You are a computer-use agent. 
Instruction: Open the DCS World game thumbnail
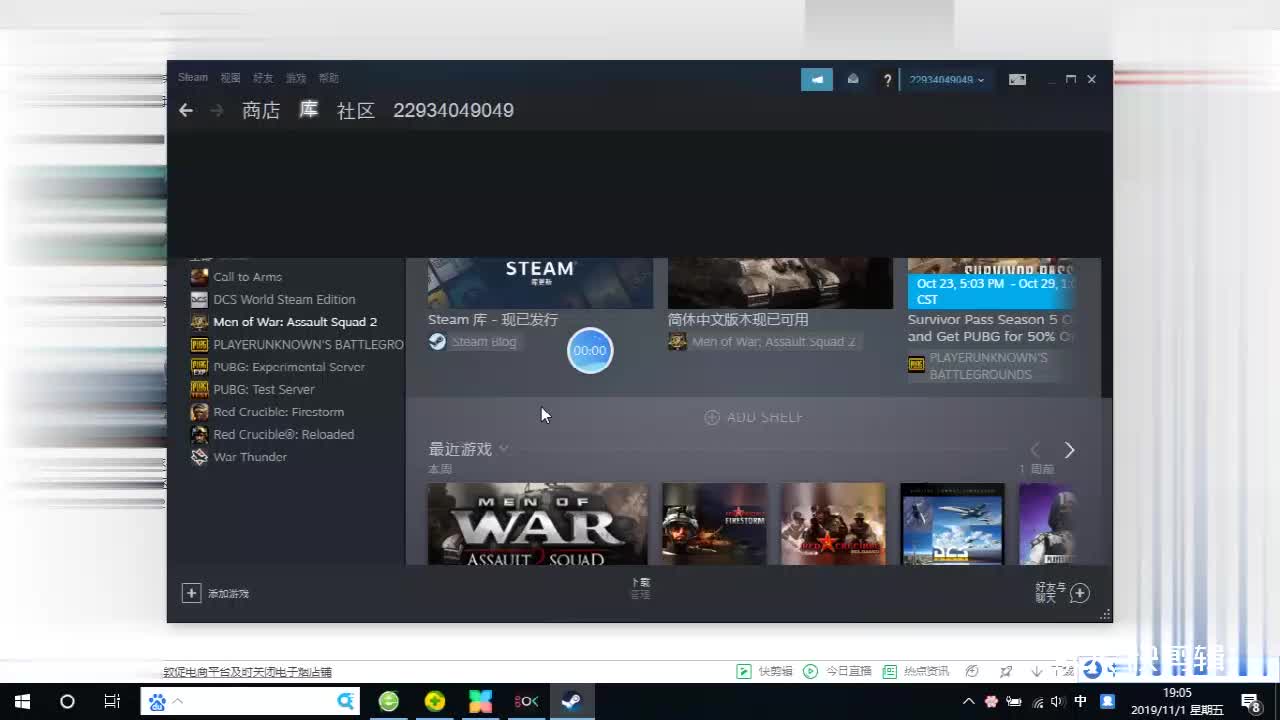tap(952, 524)
